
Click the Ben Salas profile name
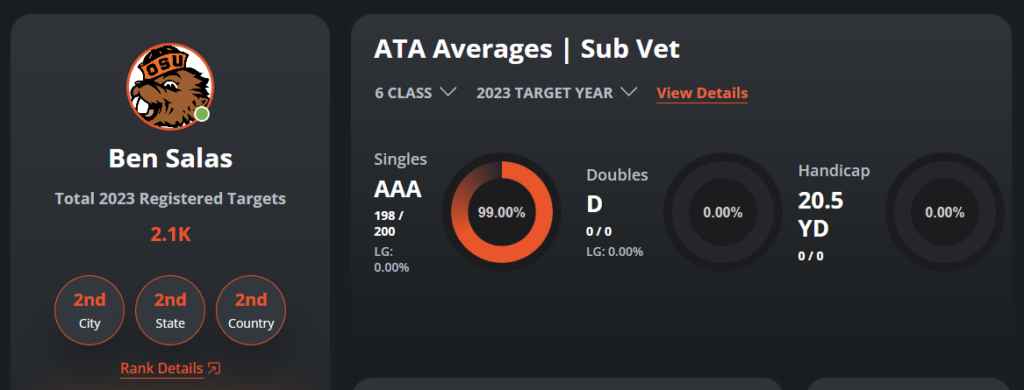click(x=170, y=159)
